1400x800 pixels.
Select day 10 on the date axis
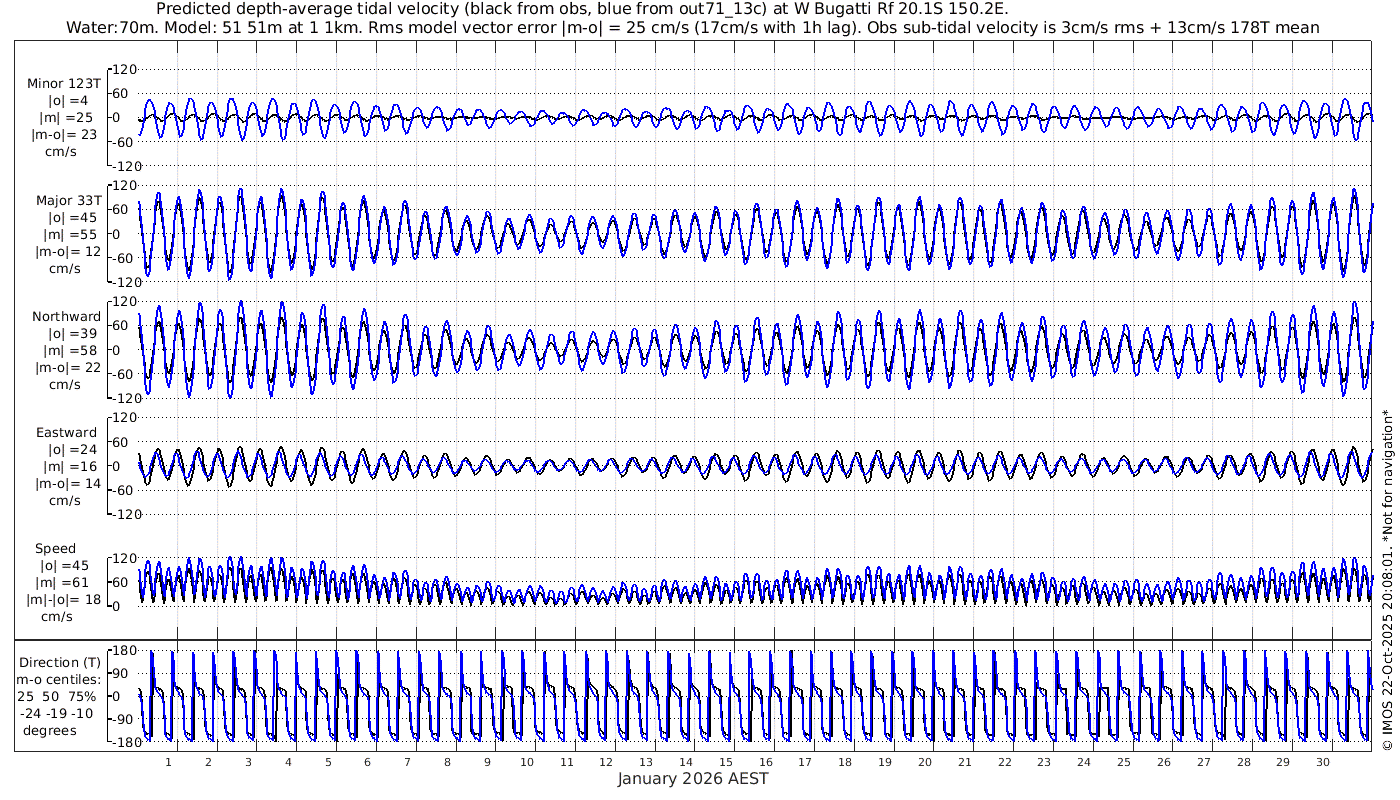527,762
